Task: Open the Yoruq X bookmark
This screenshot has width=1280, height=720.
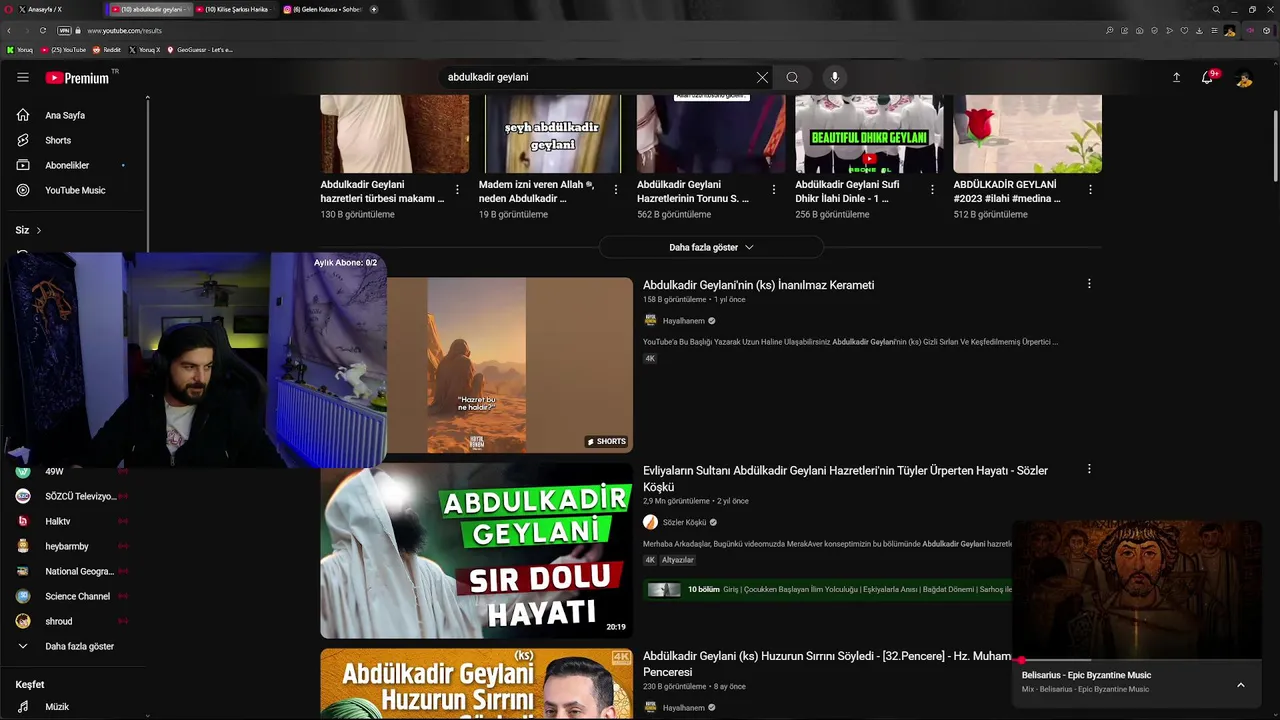Action: pyautogui.click(x=145, y=50)
